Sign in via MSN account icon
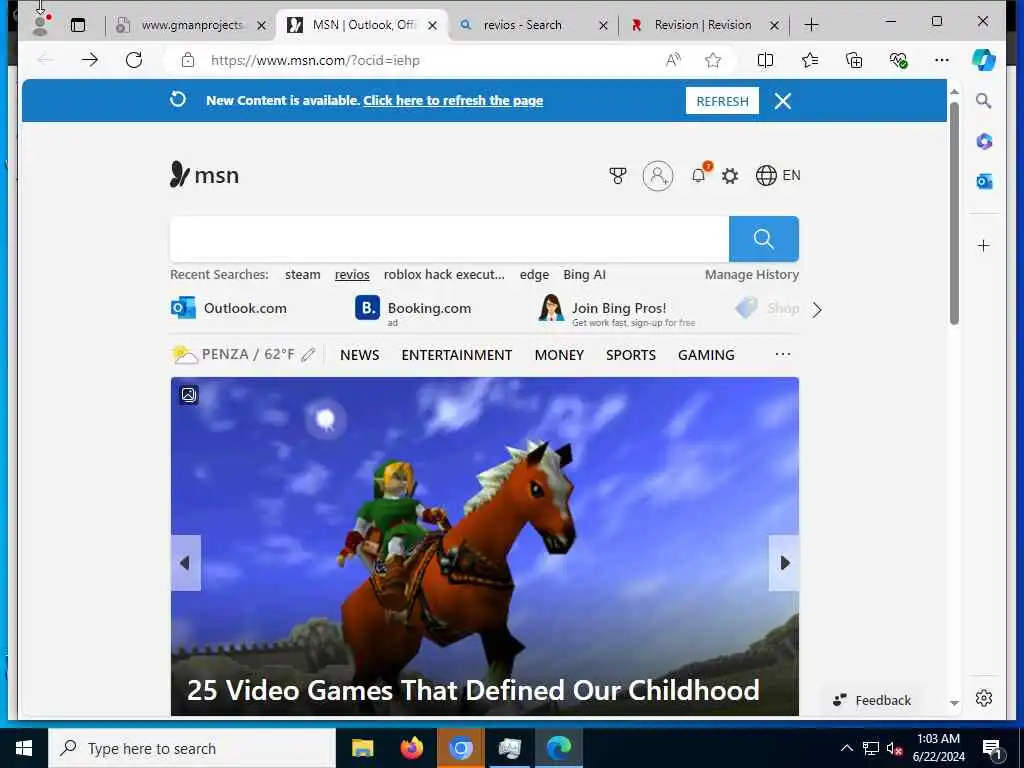 tap(658, 175)
